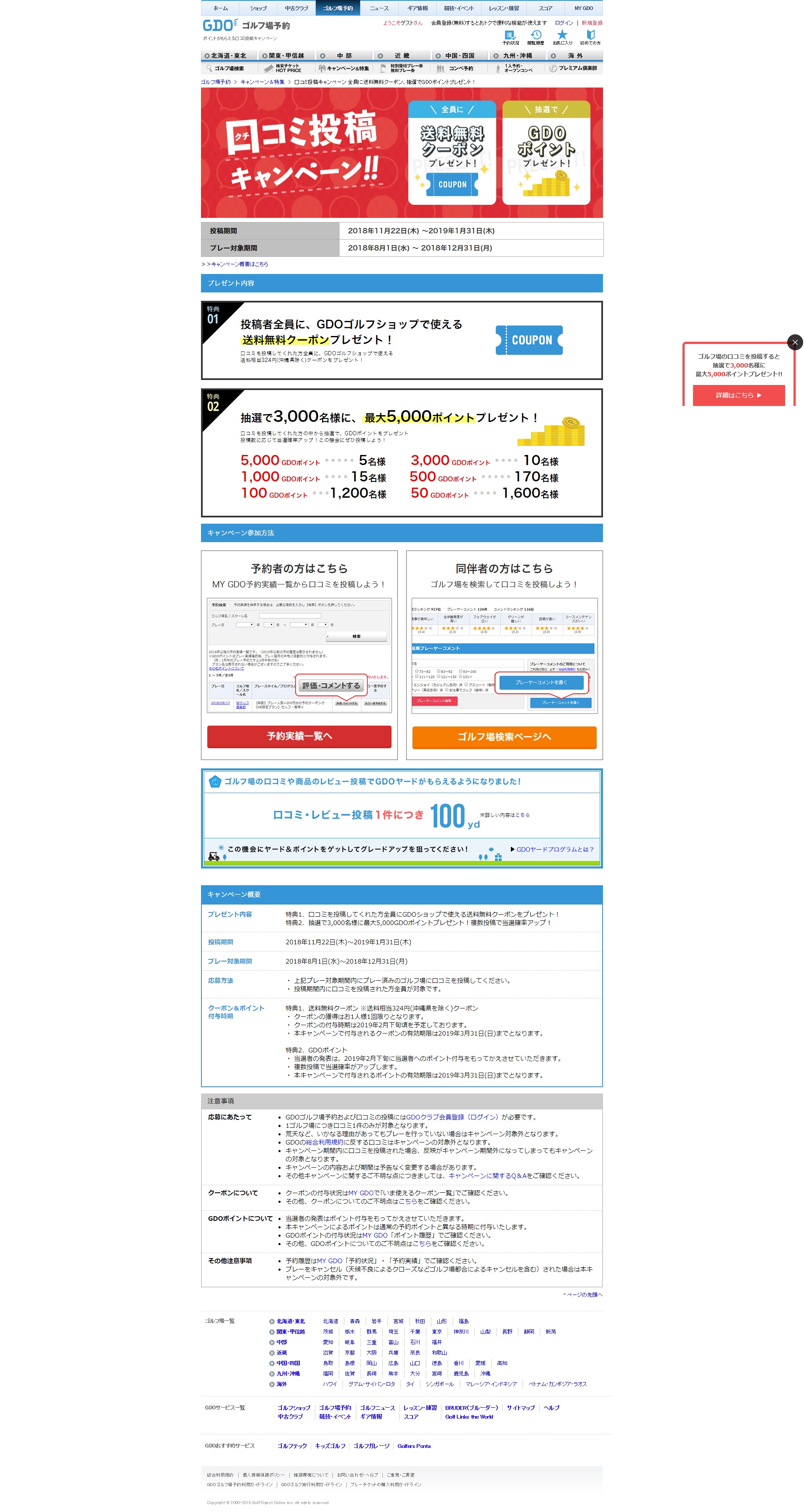The width and height of the screenshot is (804, 1512).
Task: Open the 予約状況 reservation status icon
Action: pyautogui.click(x=509, y=35)
